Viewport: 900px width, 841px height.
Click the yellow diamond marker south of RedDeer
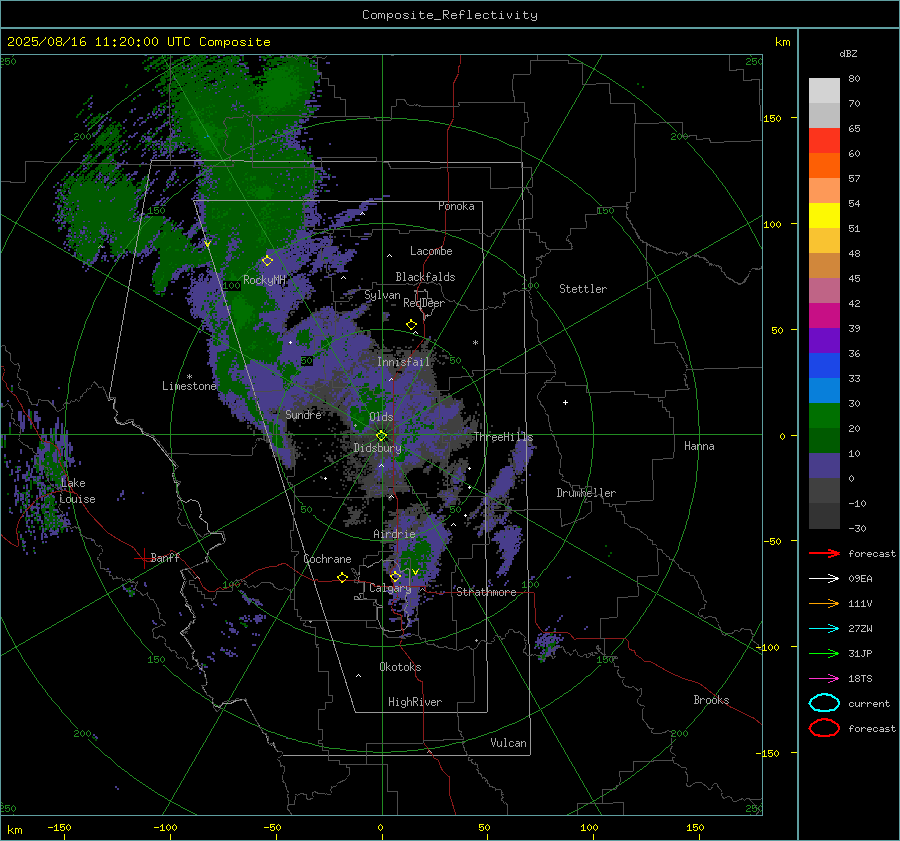click(x=412, y=324)
